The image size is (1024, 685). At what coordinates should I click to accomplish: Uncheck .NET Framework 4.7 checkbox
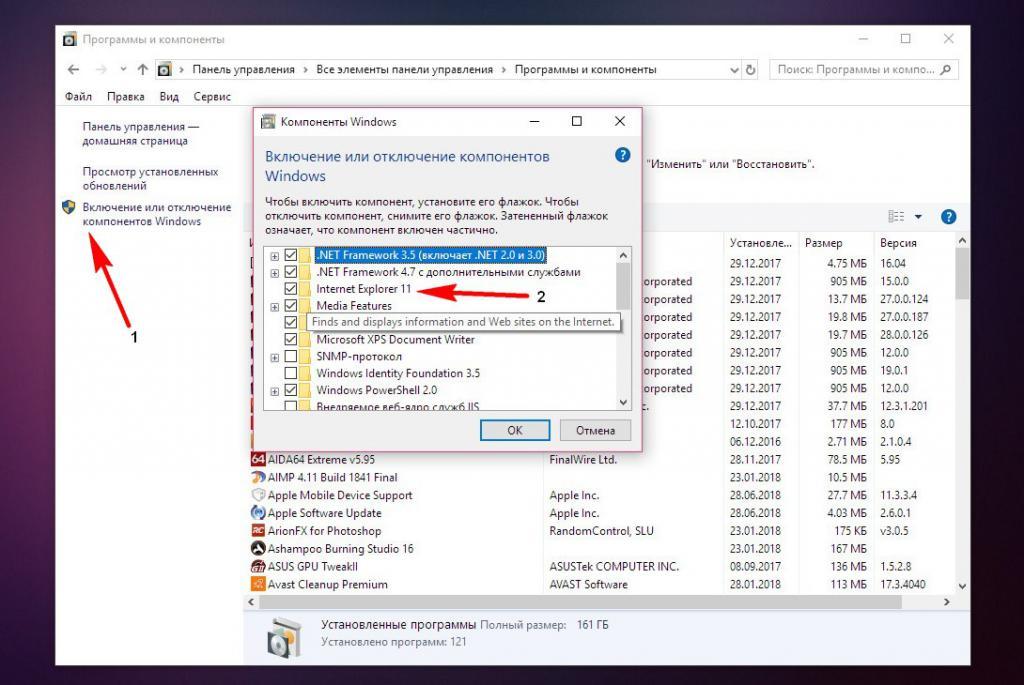(291, 272)
